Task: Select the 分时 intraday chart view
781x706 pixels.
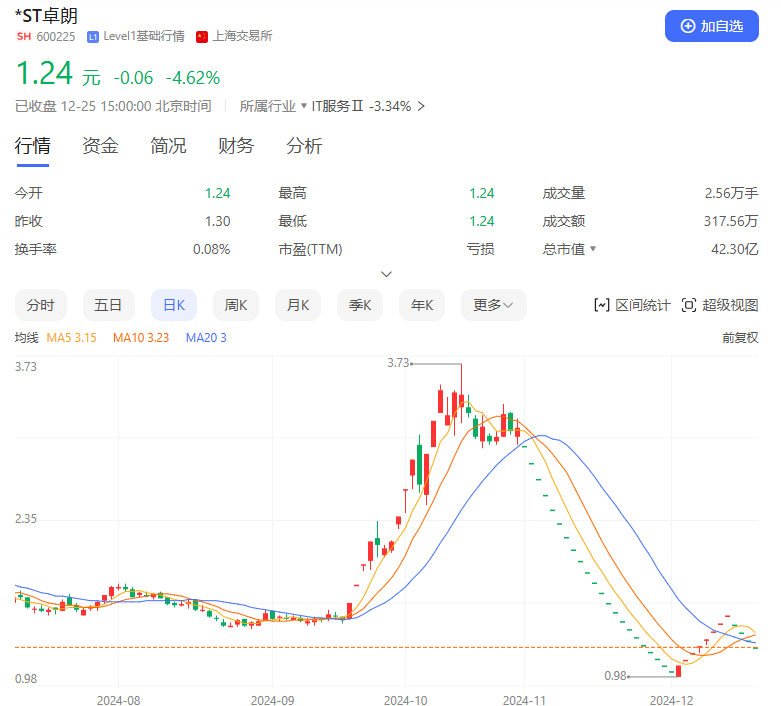Action: tap(40, 305)
